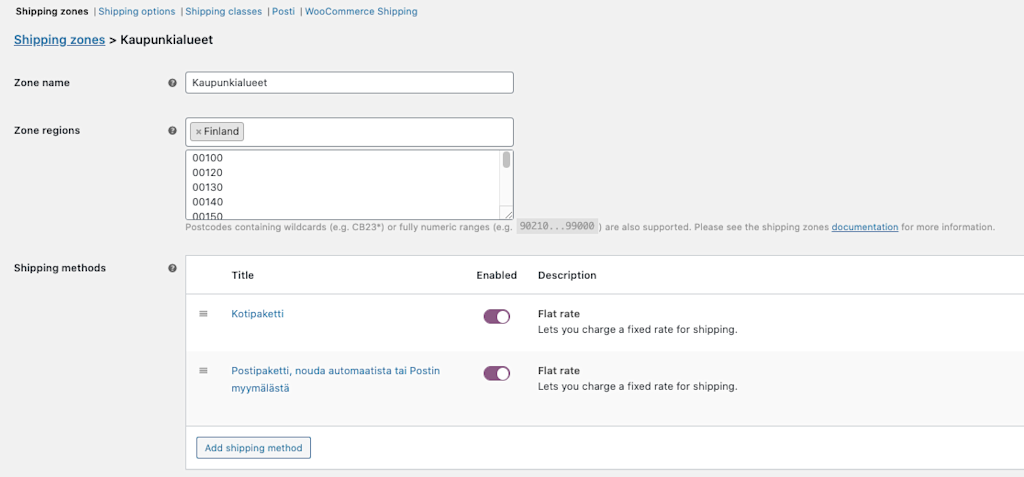Viewport: 1024px width, 477px height.
Task: Open the shipping zones documentation link
Action: [865, 227]
